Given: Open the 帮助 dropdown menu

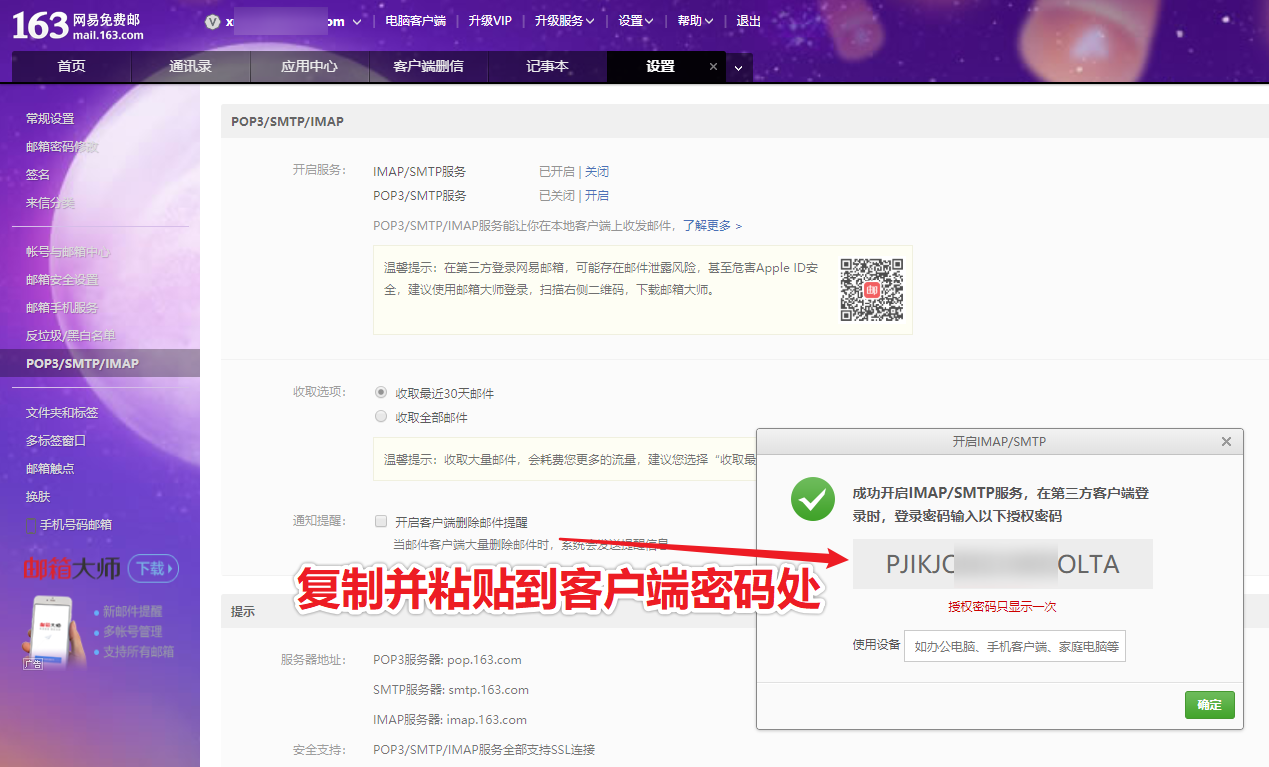Looking at the screenshot, I should coord(695,21).
